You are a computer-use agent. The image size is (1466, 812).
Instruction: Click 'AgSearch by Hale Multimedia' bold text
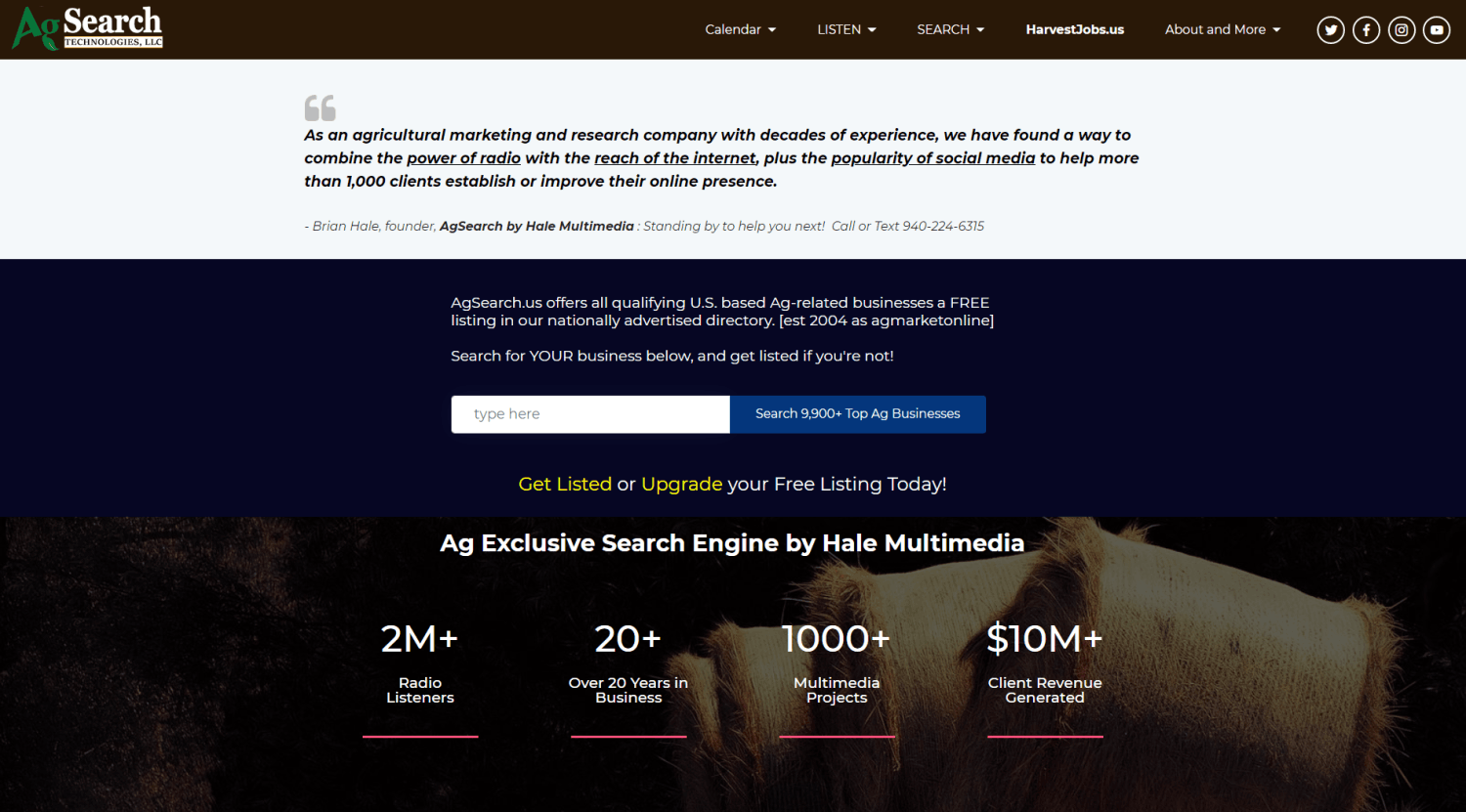coord(537,226)
